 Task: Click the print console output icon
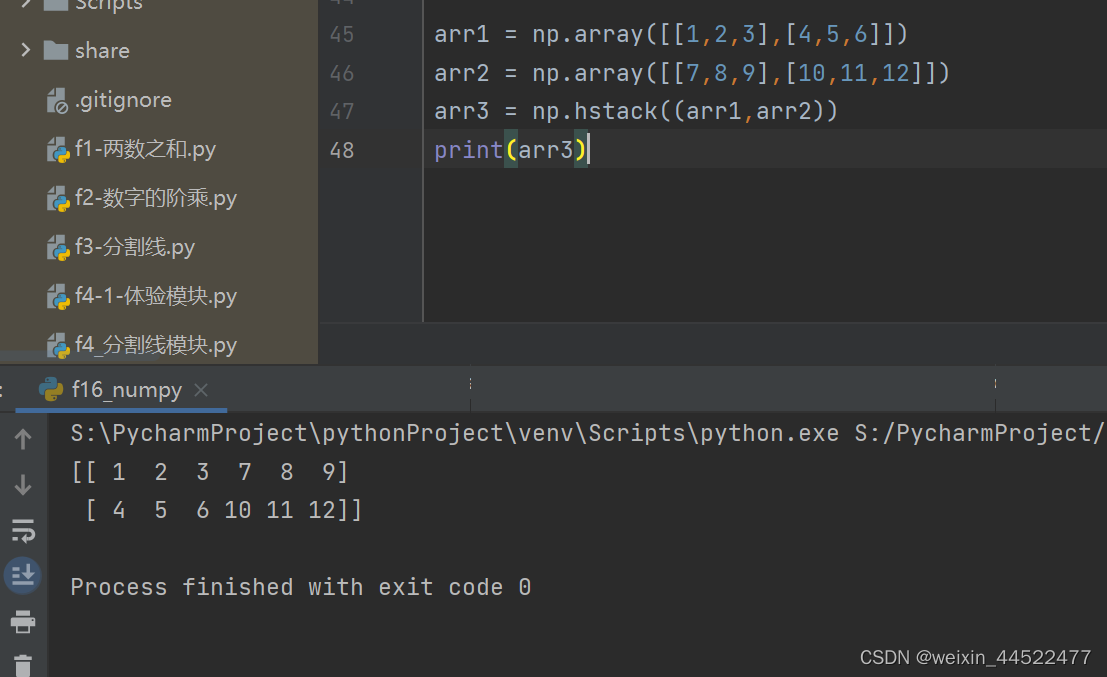(x=23, y=622)
